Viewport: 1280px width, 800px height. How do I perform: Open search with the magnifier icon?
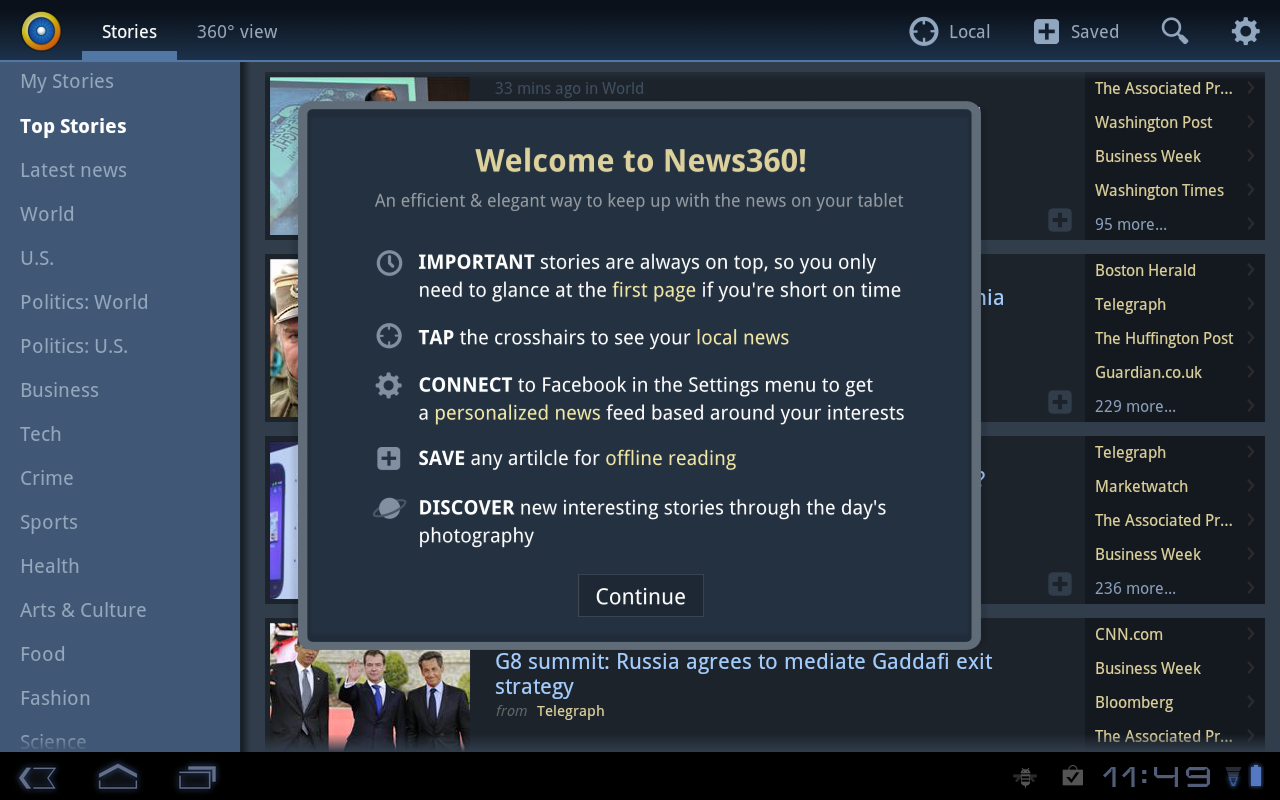point(1174,32)
